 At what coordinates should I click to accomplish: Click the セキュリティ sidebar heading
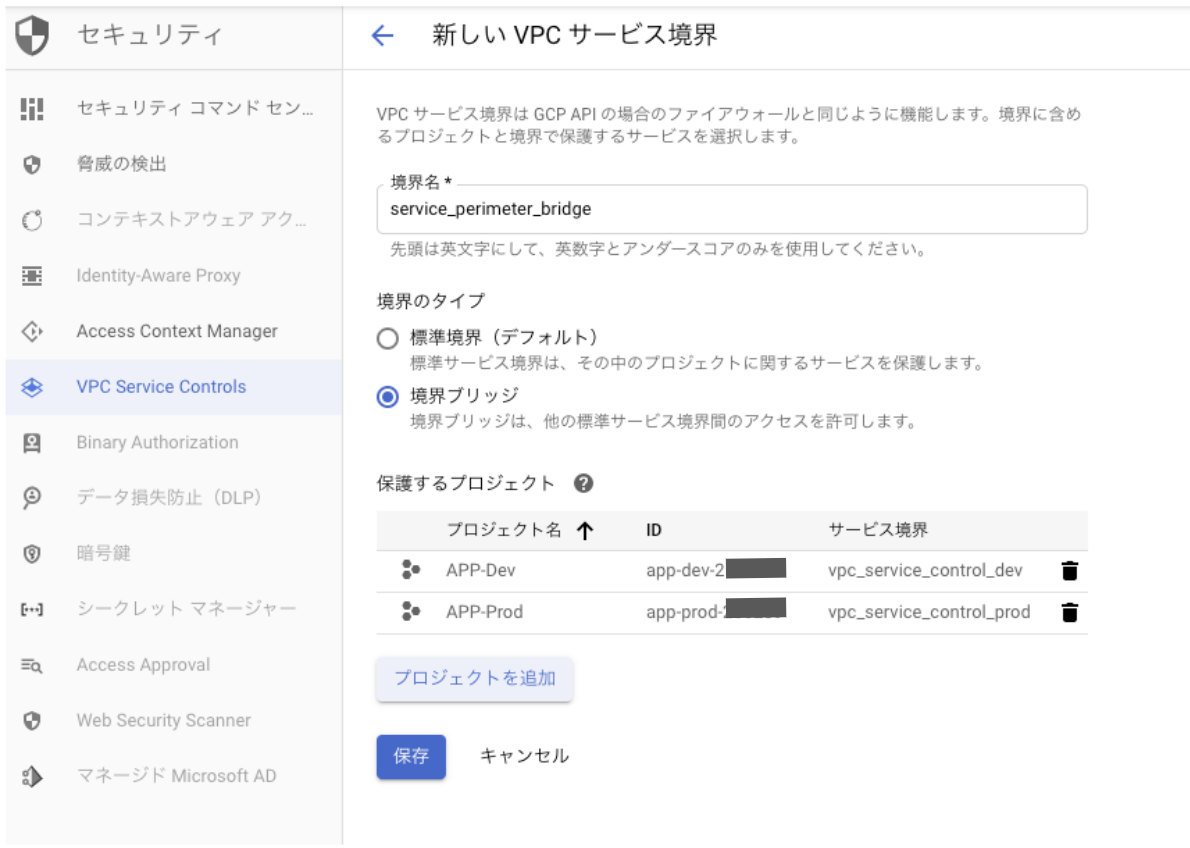[x=150, y=35]
